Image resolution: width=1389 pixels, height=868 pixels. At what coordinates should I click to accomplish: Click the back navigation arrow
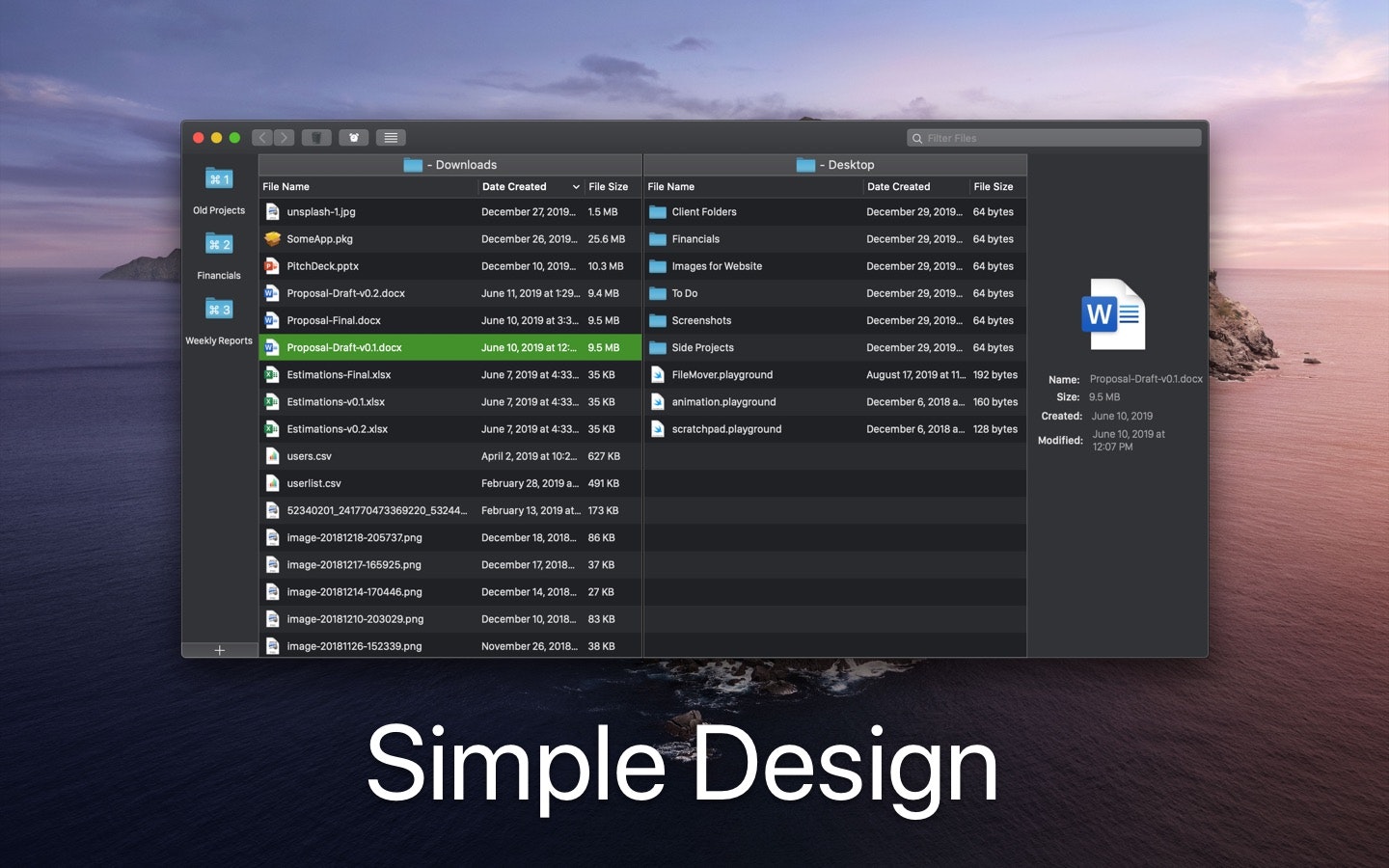click(262, 137)
